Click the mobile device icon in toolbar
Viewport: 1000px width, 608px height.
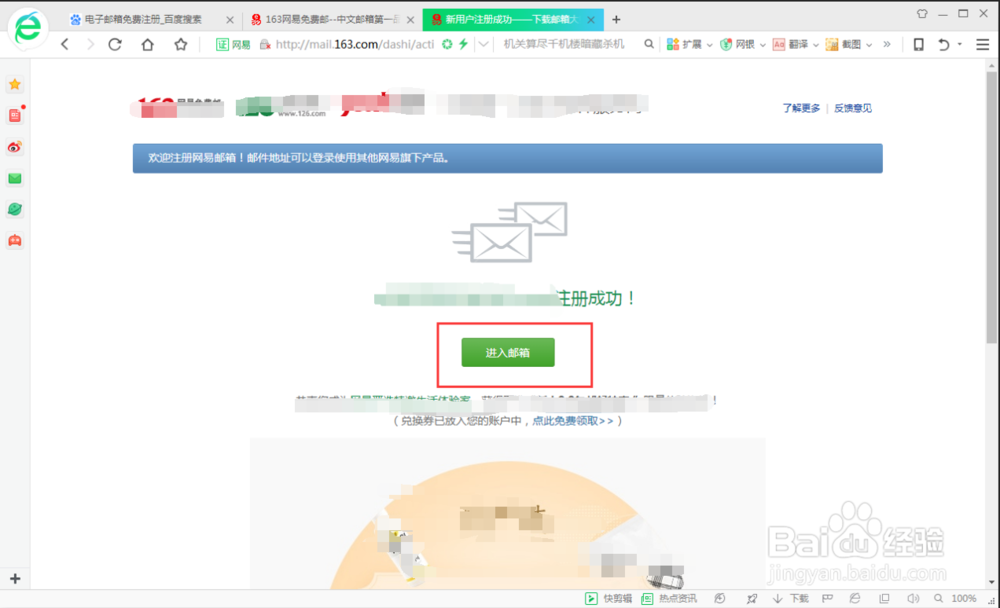click(x=918, y=44)
